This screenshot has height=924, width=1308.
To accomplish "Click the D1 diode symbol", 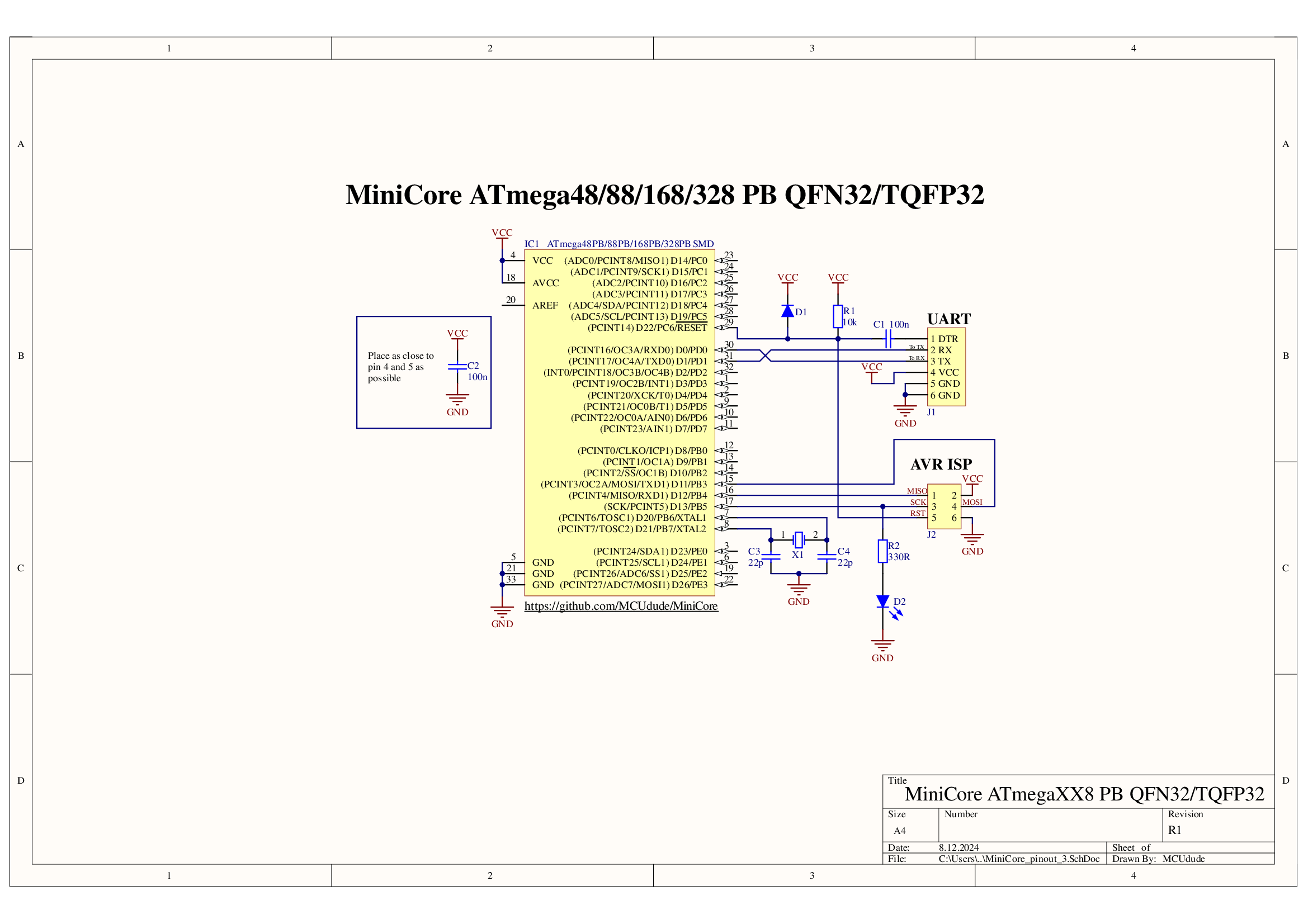I will (x=787, y=311).
